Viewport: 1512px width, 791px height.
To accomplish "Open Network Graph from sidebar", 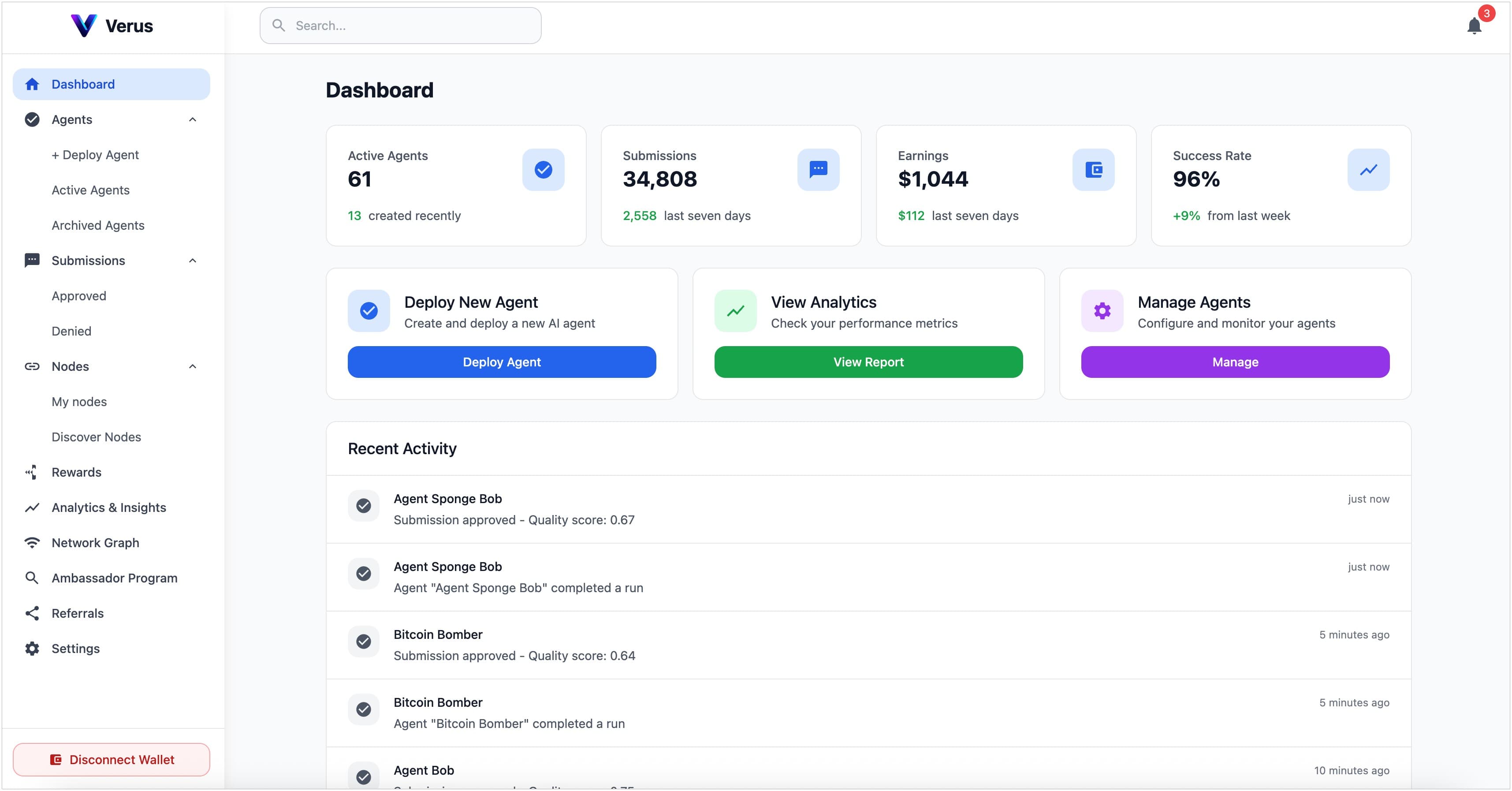I will coord(95,543).
